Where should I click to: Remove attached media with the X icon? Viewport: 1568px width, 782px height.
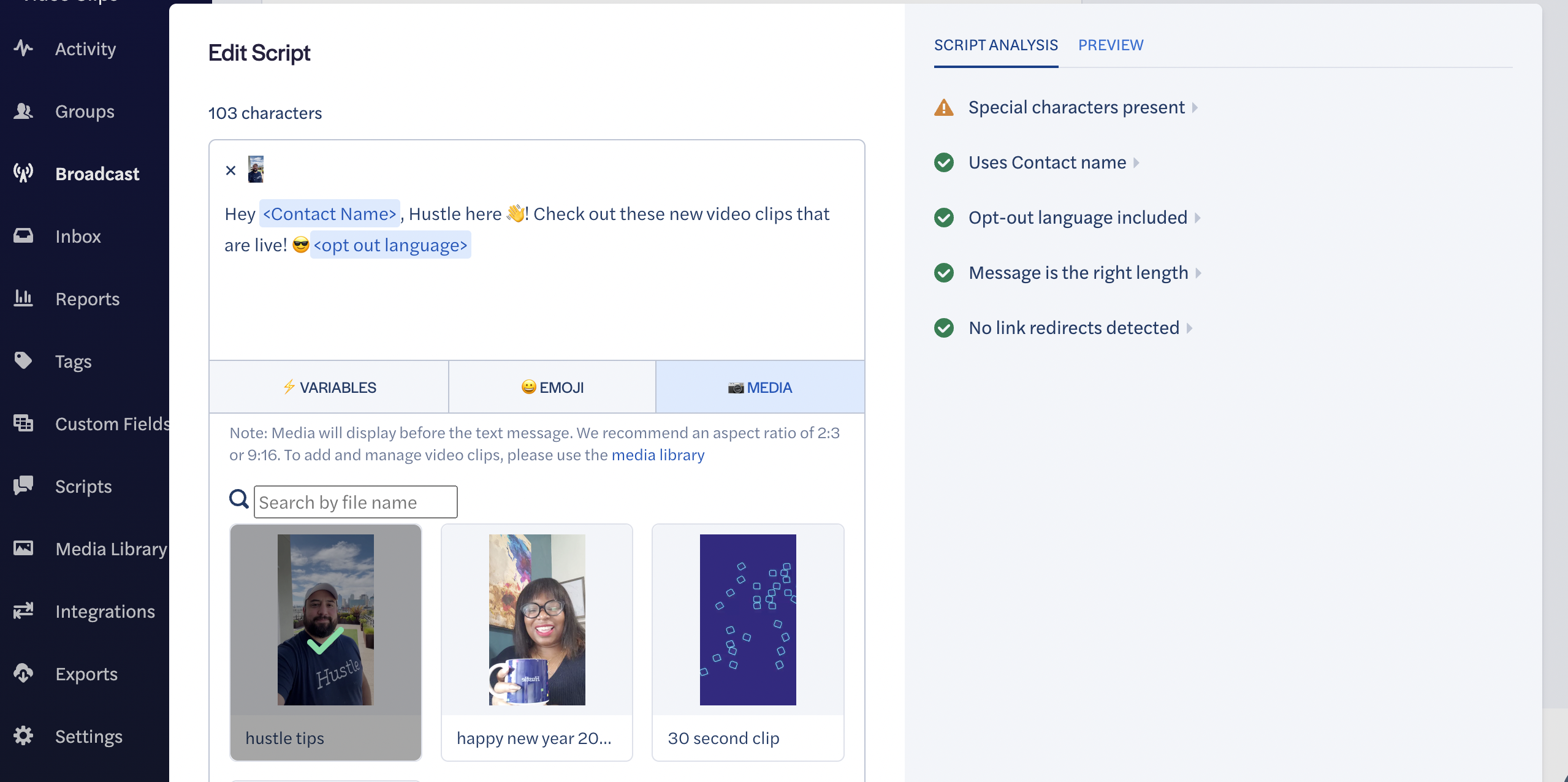[230, 170]
